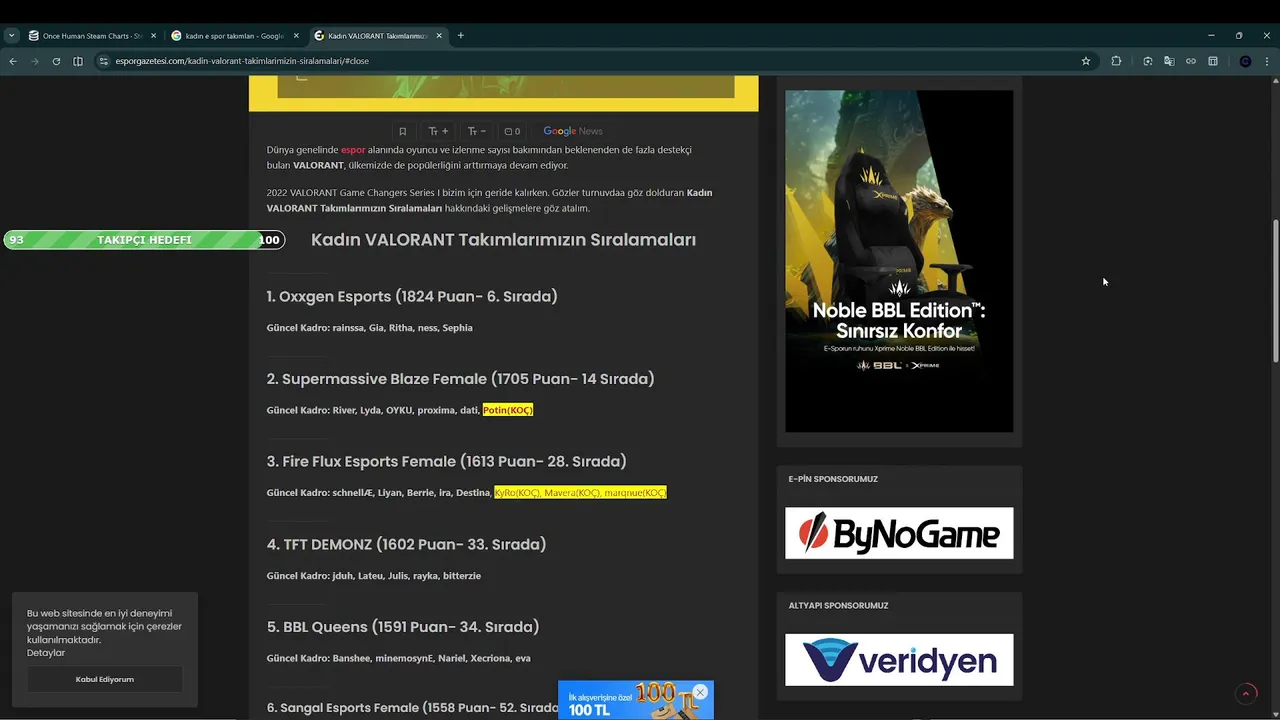
Task: Click heading '1. Oxxgen Esports (1824 Puan- 6. Sırada)'
Action: (412, 296)
